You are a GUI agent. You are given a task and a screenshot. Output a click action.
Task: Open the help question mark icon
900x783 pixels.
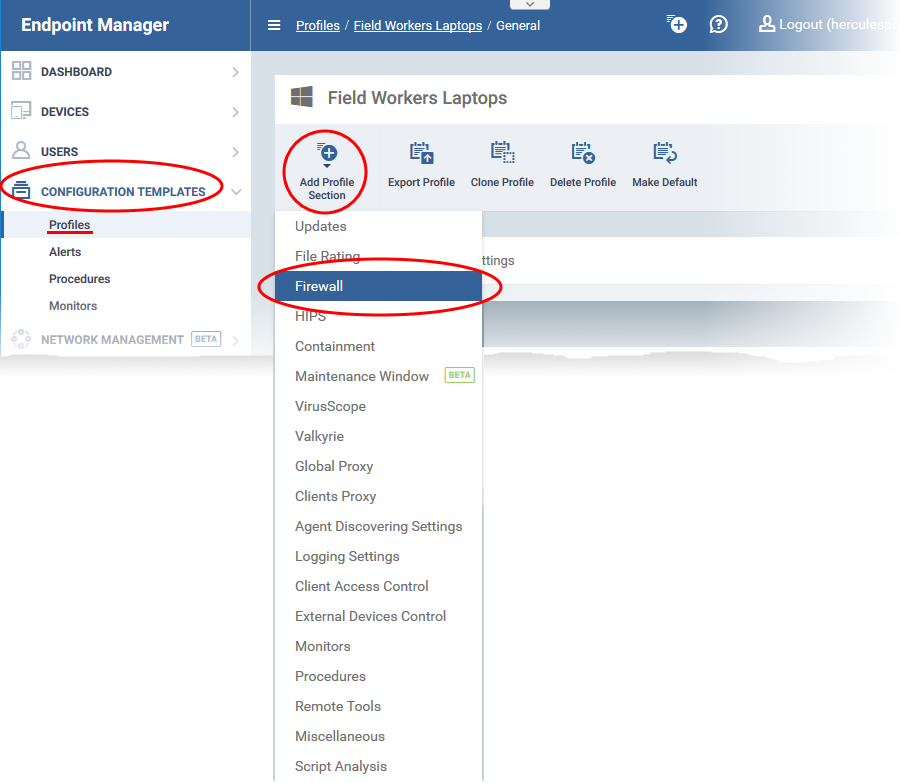(718, 24)
